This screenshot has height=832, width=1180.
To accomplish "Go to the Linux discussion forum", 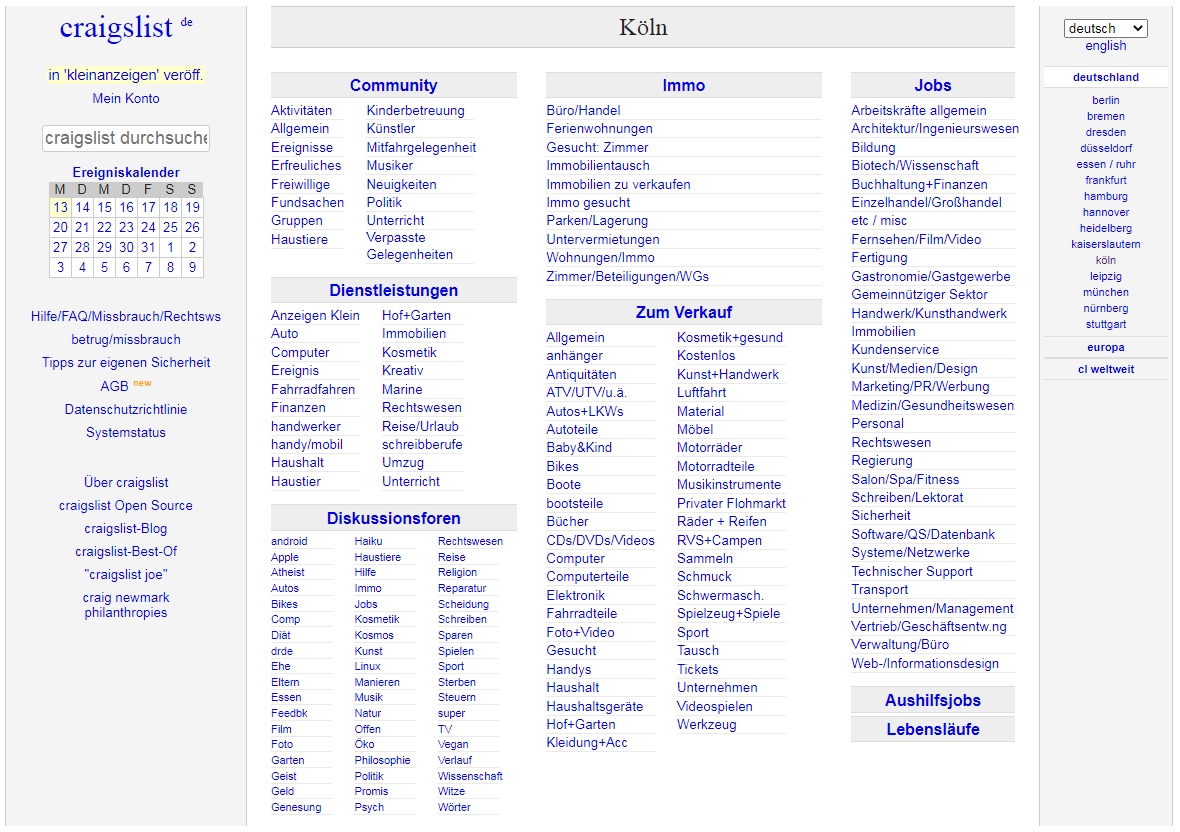I will tap(367, 666).
